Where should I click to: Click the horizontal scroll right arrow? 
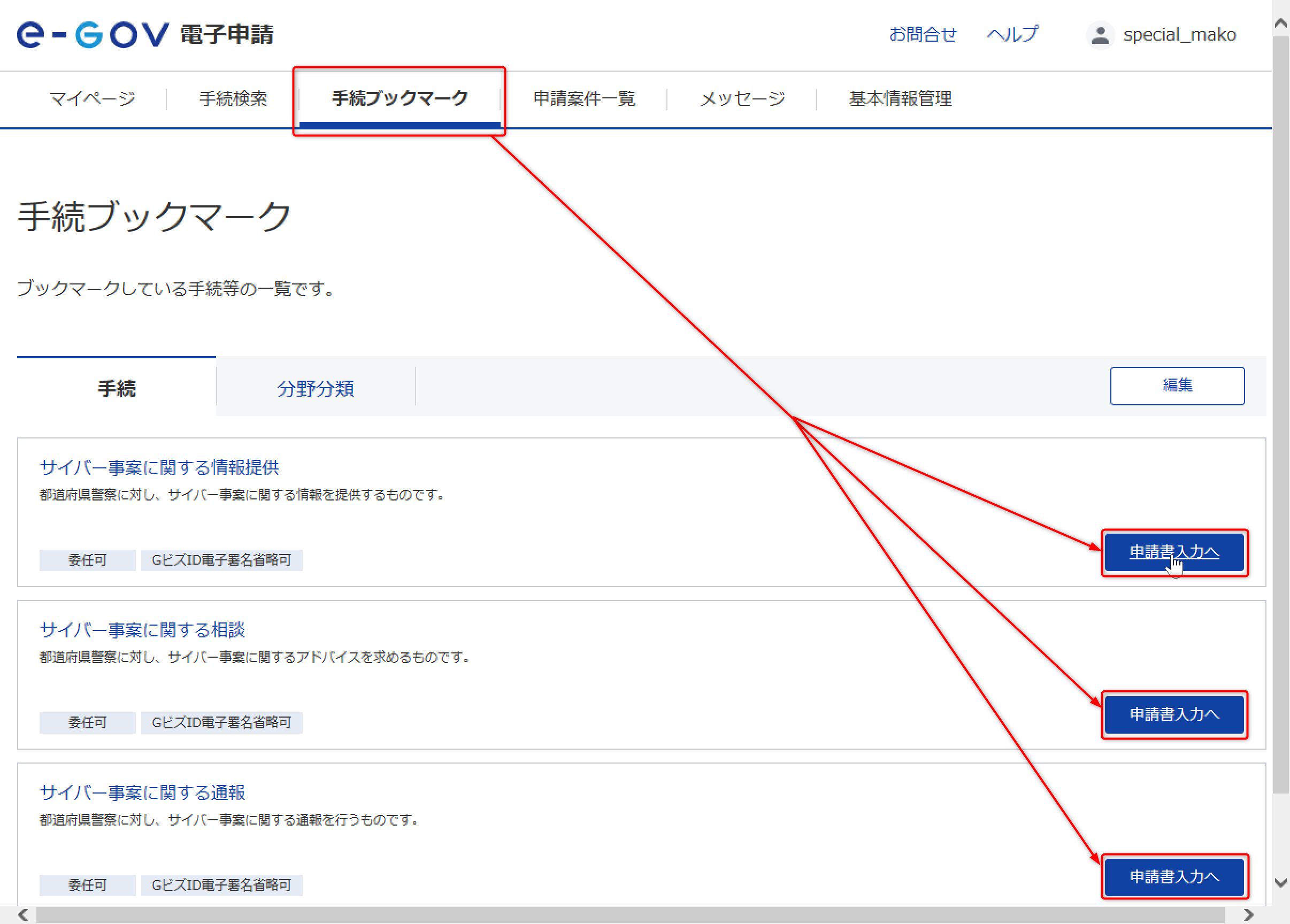point(1248,915)
